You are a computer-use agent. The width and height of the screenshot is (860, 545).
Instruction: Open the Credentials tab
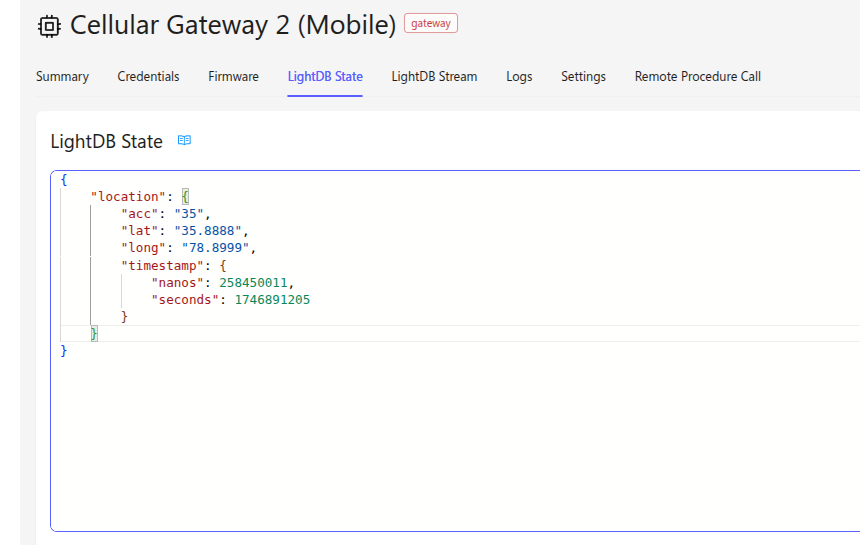148,77
